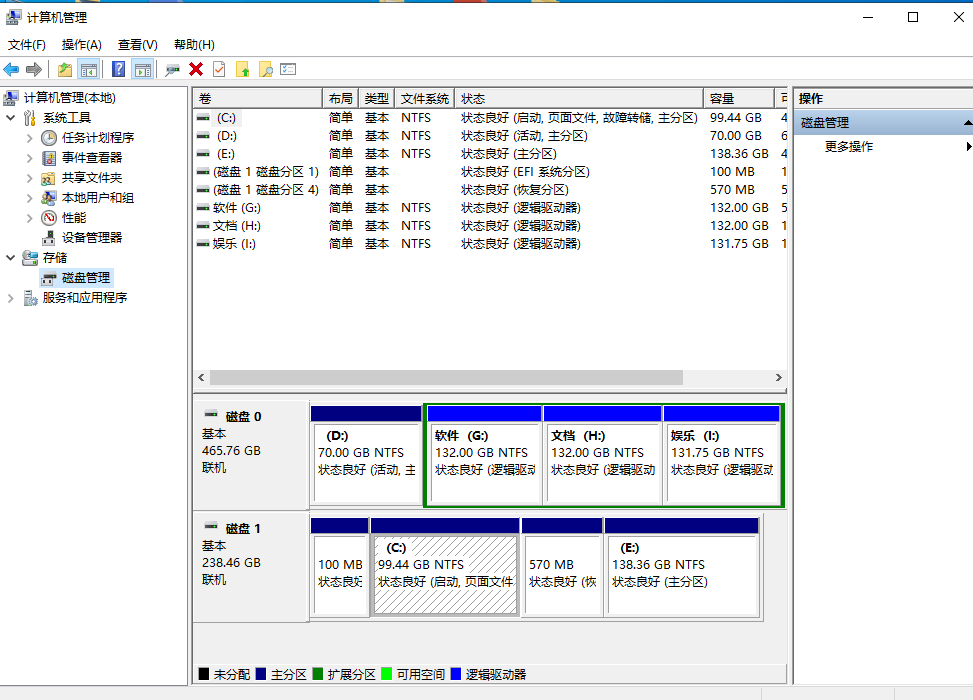Collapse the 系统工具 tree node
Image resolution: width=973 pixels, height=700 pixels.
click(x=11, y=118)
